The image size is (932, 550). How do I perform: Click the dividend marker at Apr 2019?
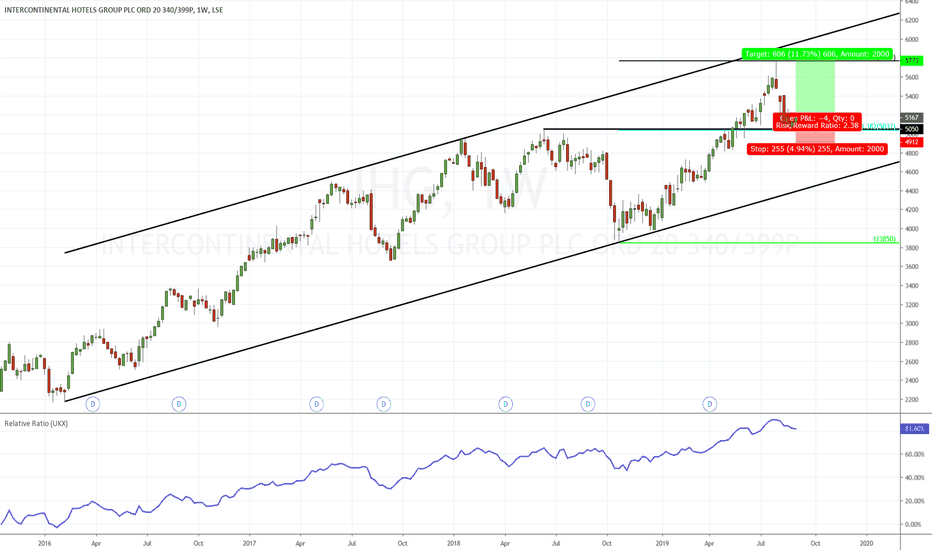point(710,404)
